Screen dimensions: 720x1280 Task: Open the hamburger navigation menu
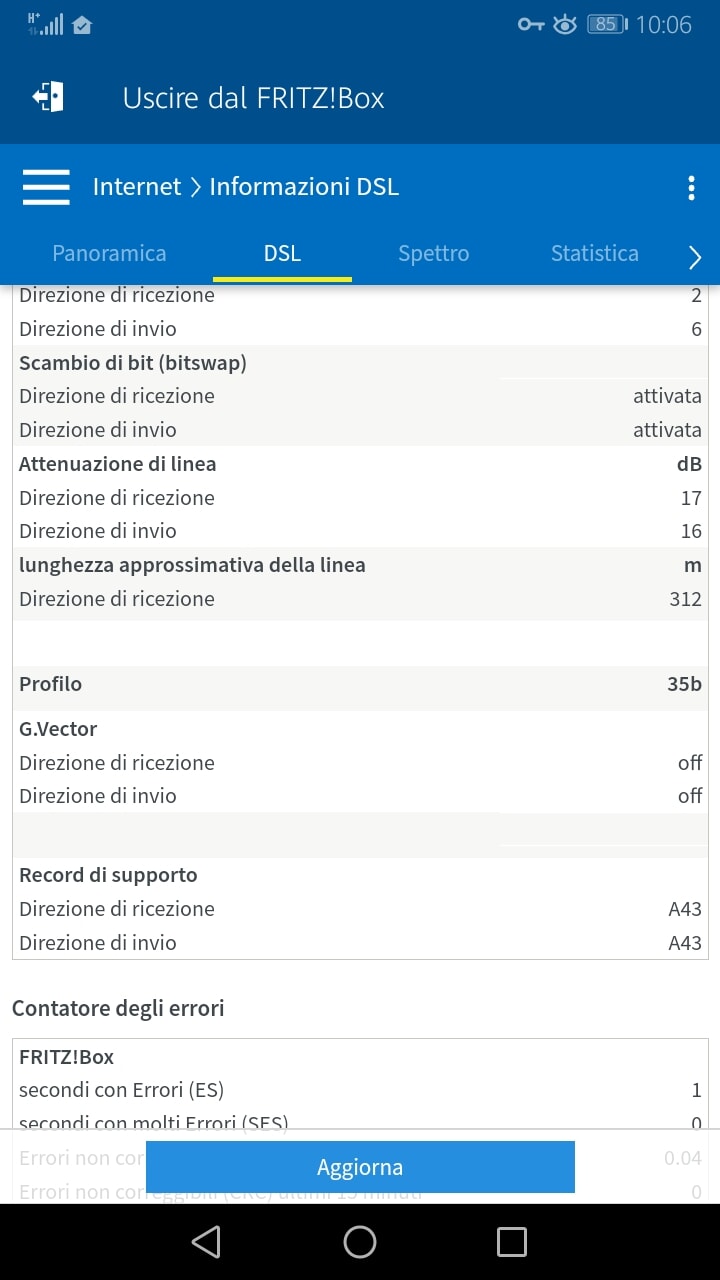point(46,187)
